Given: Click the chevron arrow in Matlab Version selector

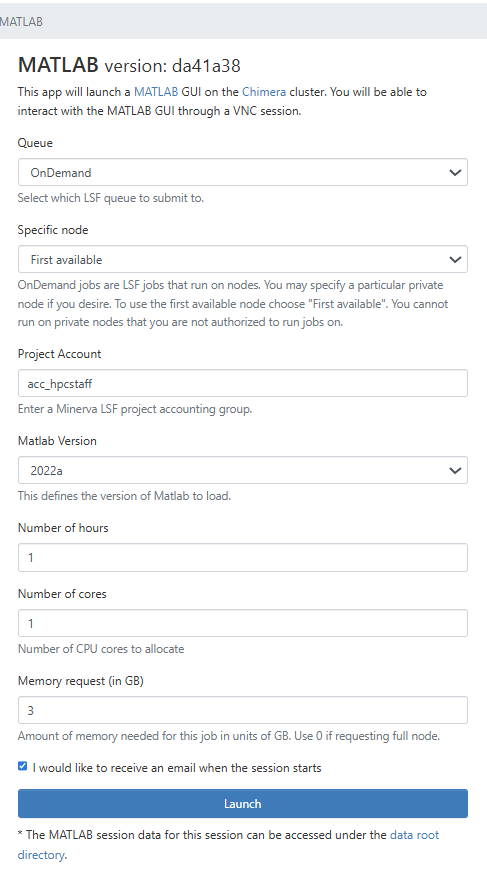Looking at the screenshot, I should pyautogui.click(x=455, y=470).
